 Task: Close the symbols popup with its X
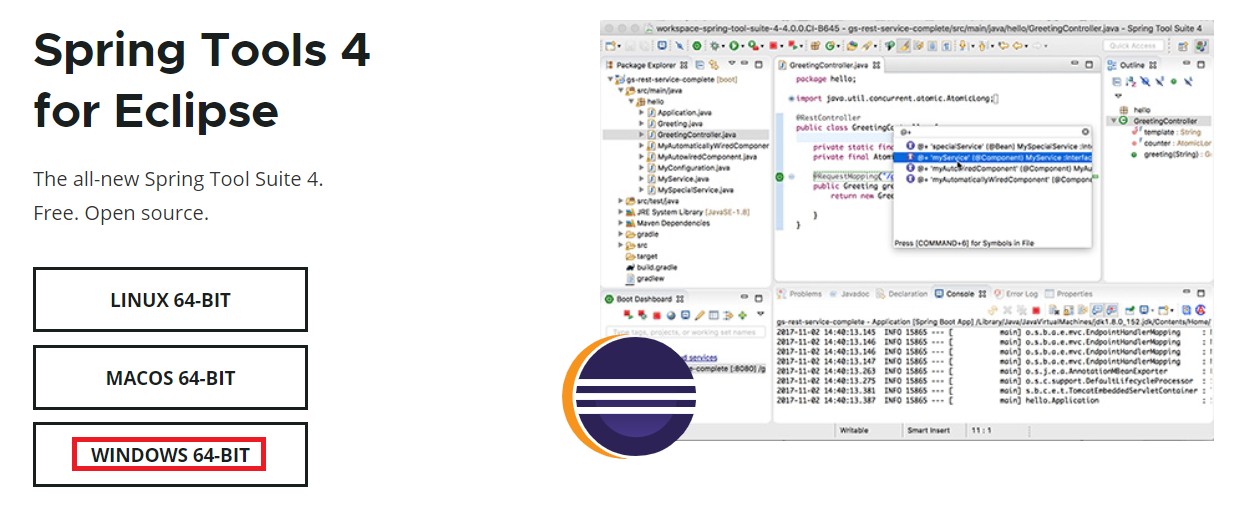tap(1085, 131)
